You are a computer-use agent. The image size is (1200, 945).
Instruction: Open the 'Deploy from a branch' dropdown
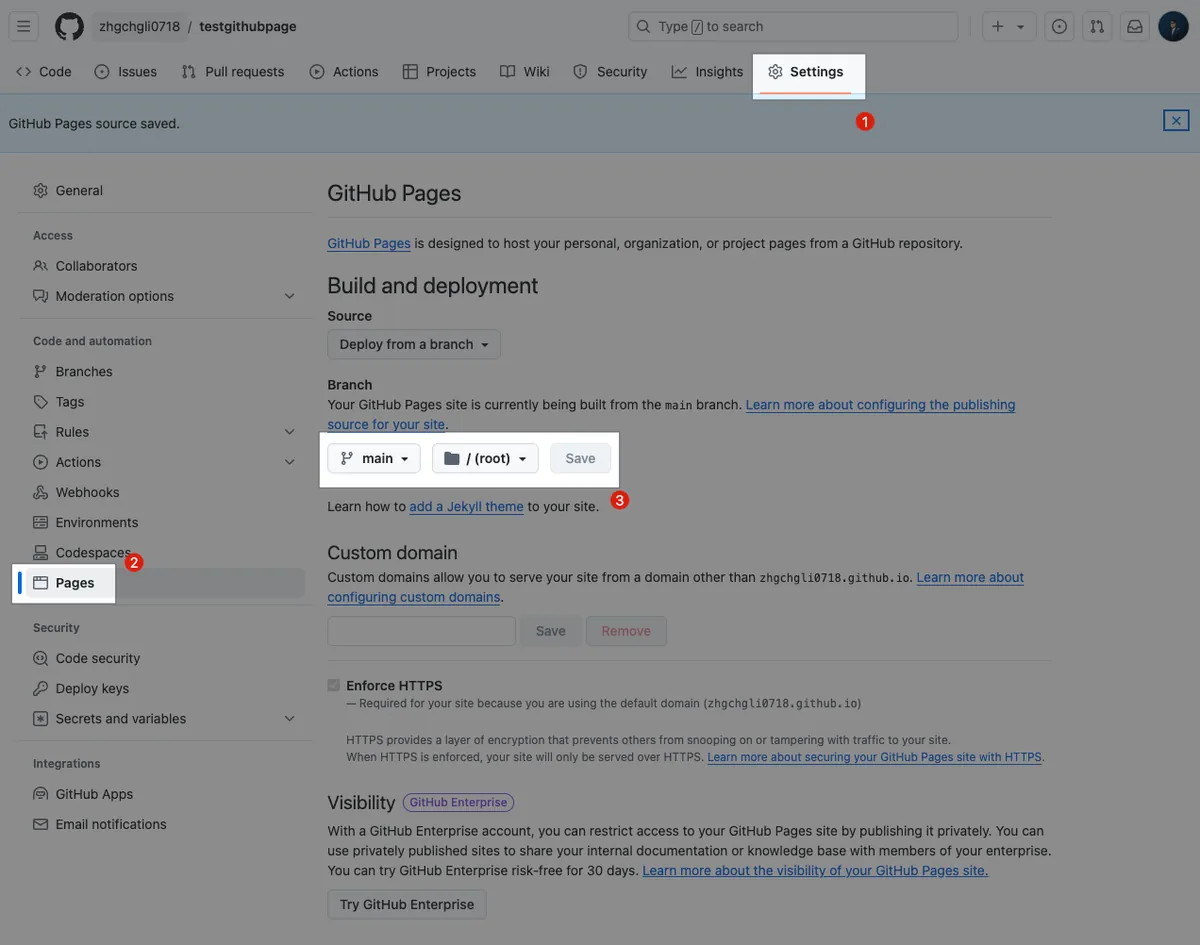(414, 344)
